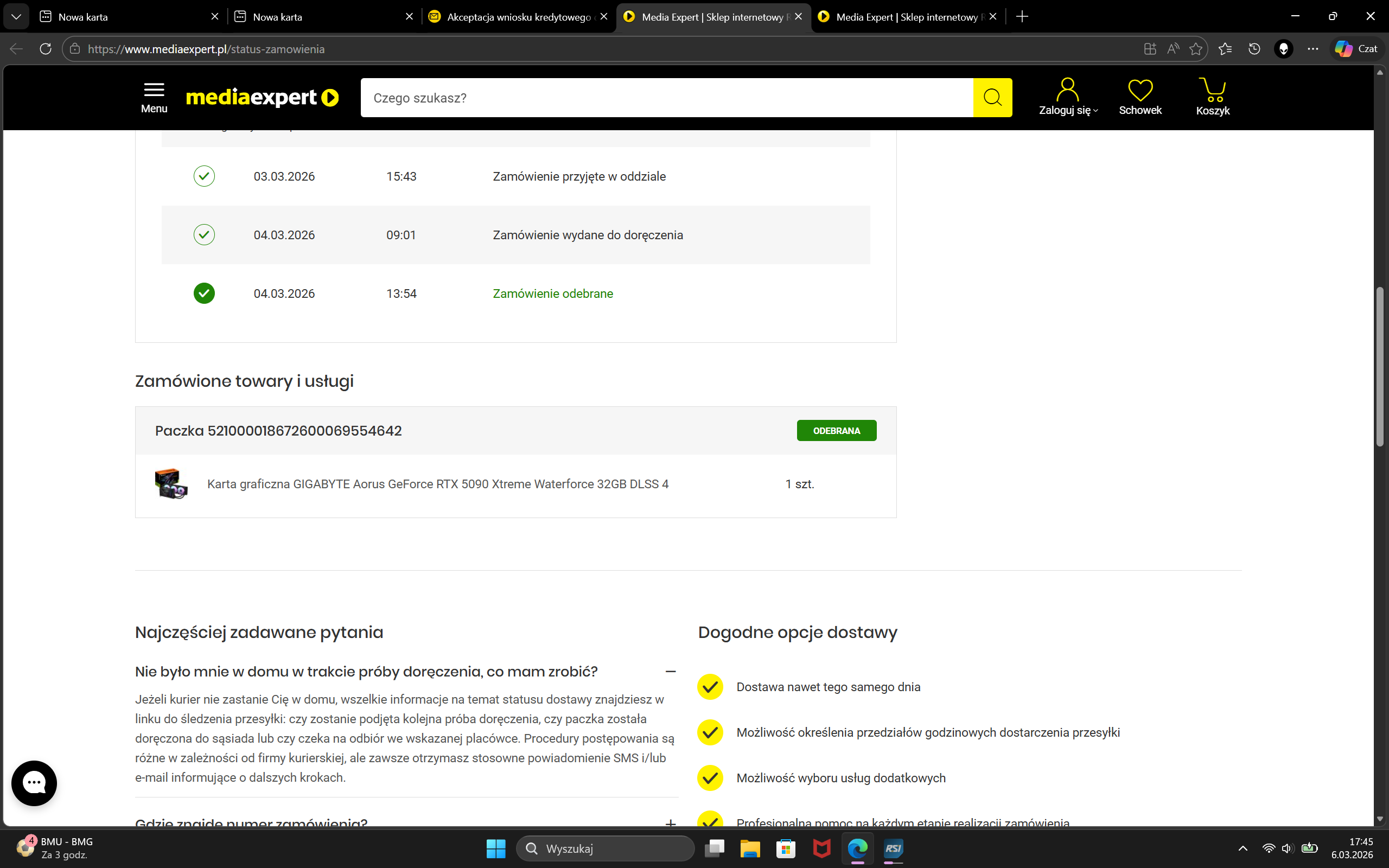Open Copilot Czat in browser toolbar
Screen dimensions: 1389x868
(1356, 49)
